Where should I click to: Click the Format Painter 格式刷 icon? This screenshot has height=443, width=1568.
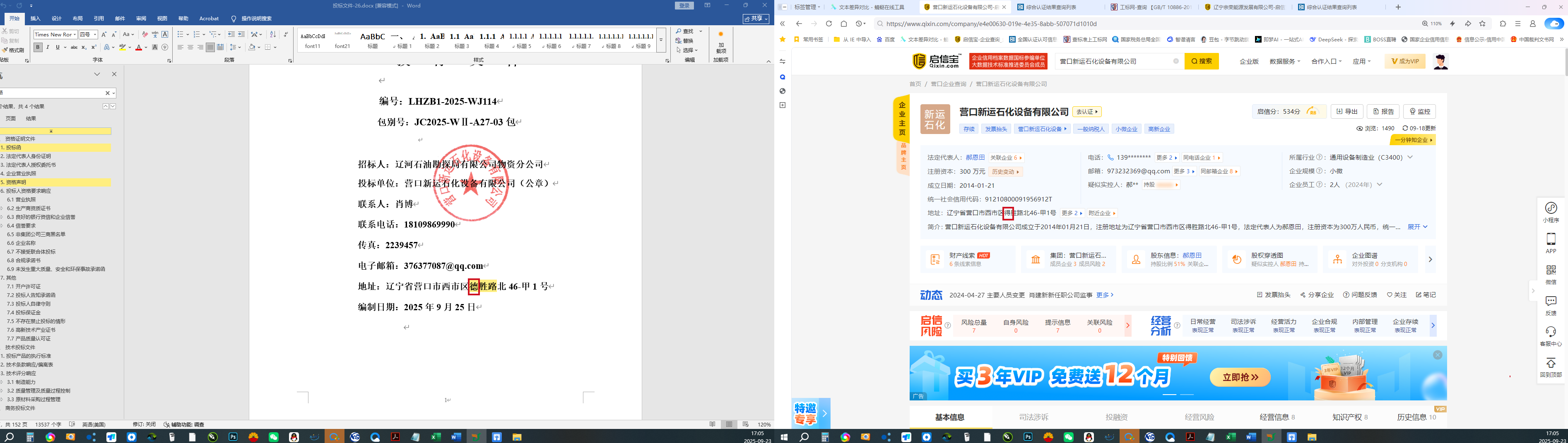13,50
